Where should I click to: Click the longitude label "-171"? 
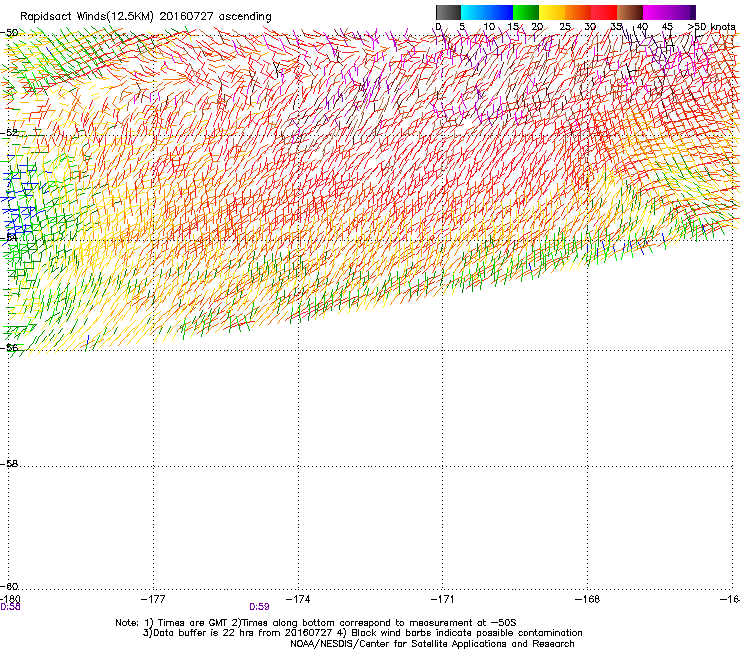[x=443, y=599]
